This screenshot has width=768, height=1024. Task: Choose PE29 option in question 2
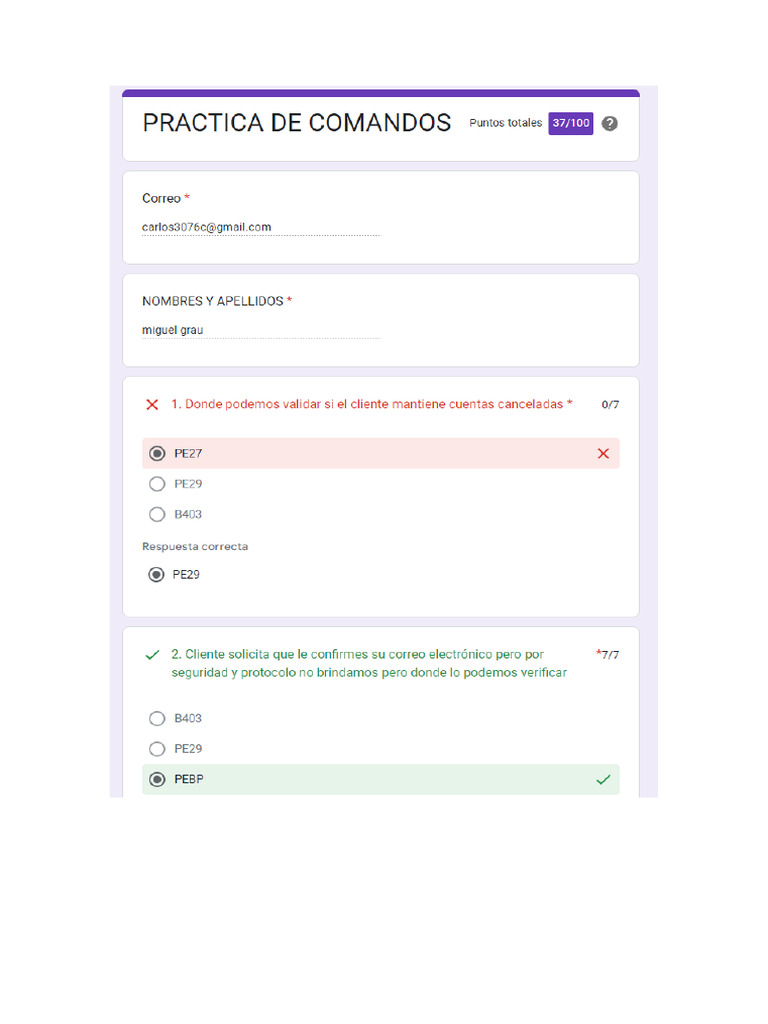[x=157, y=749]
